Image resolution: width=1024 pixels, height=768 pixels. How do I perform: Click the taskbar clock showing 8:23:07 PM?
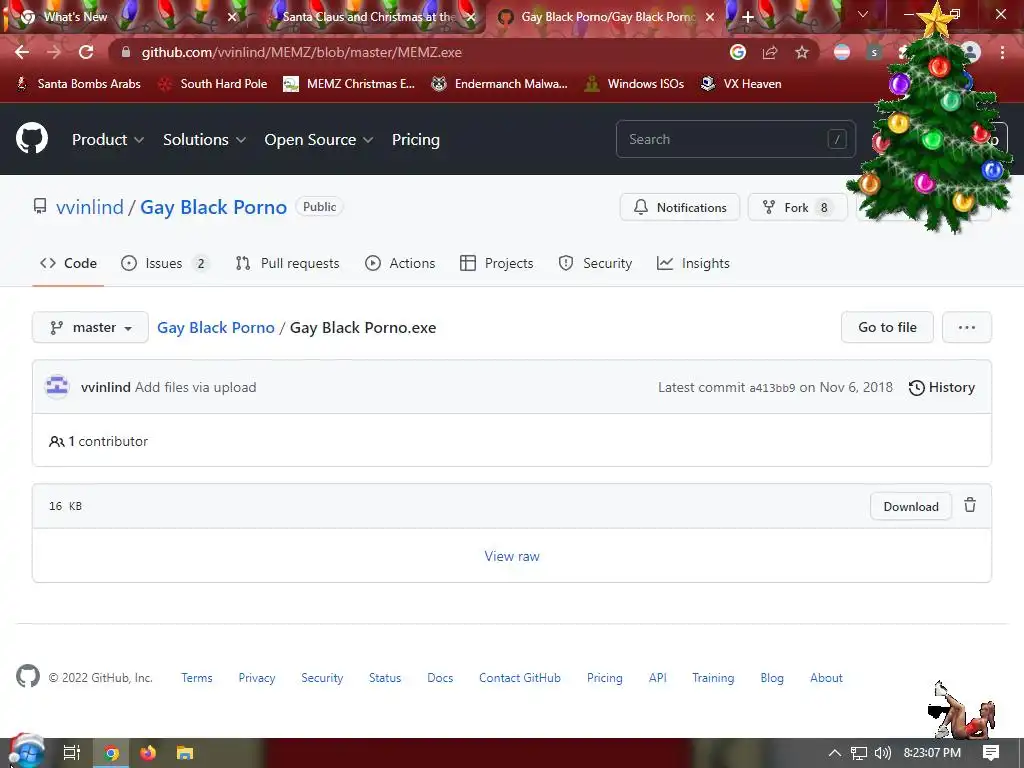coord(932,753)
